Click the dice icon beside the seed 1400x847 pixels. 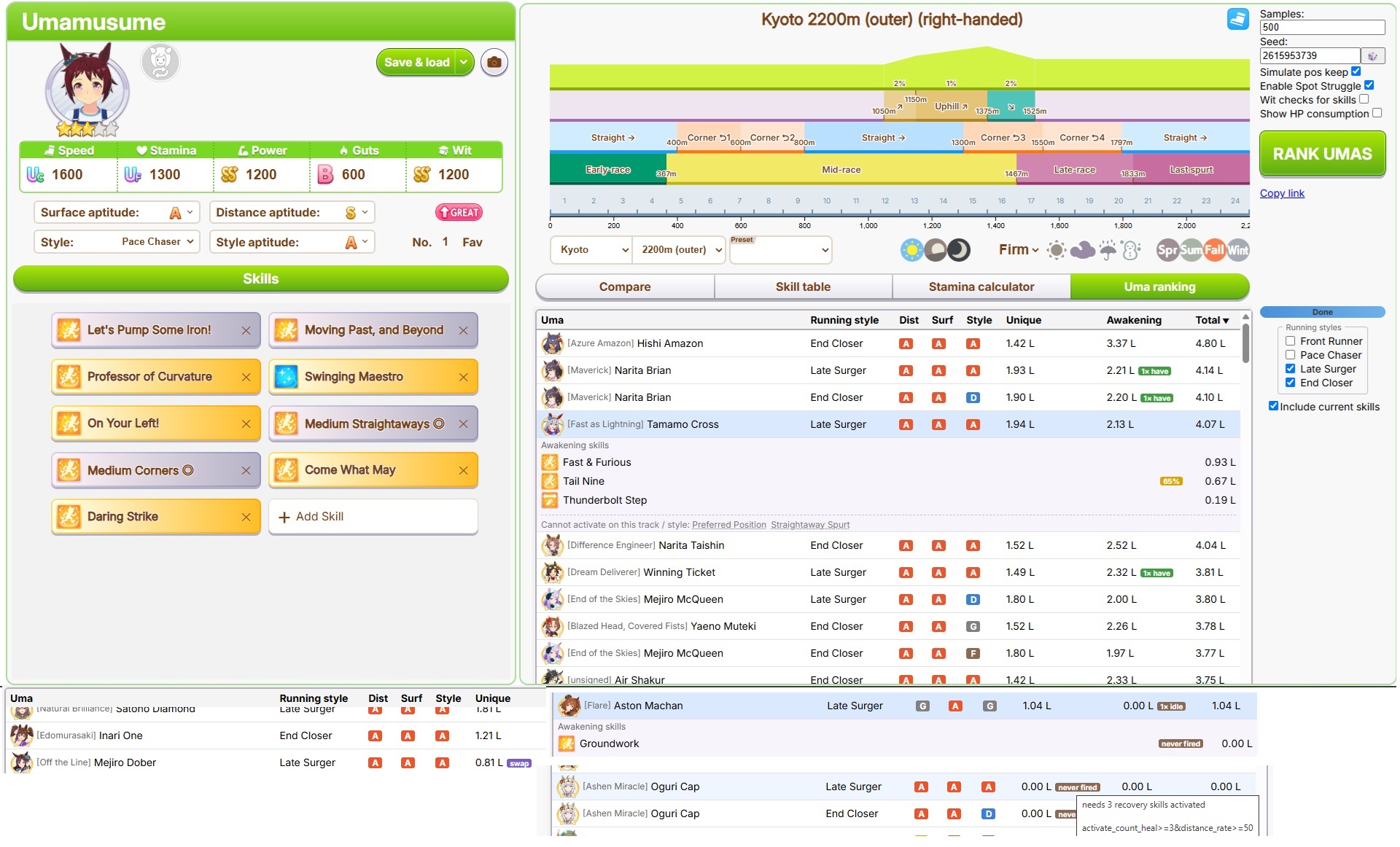coord(1373,56)
